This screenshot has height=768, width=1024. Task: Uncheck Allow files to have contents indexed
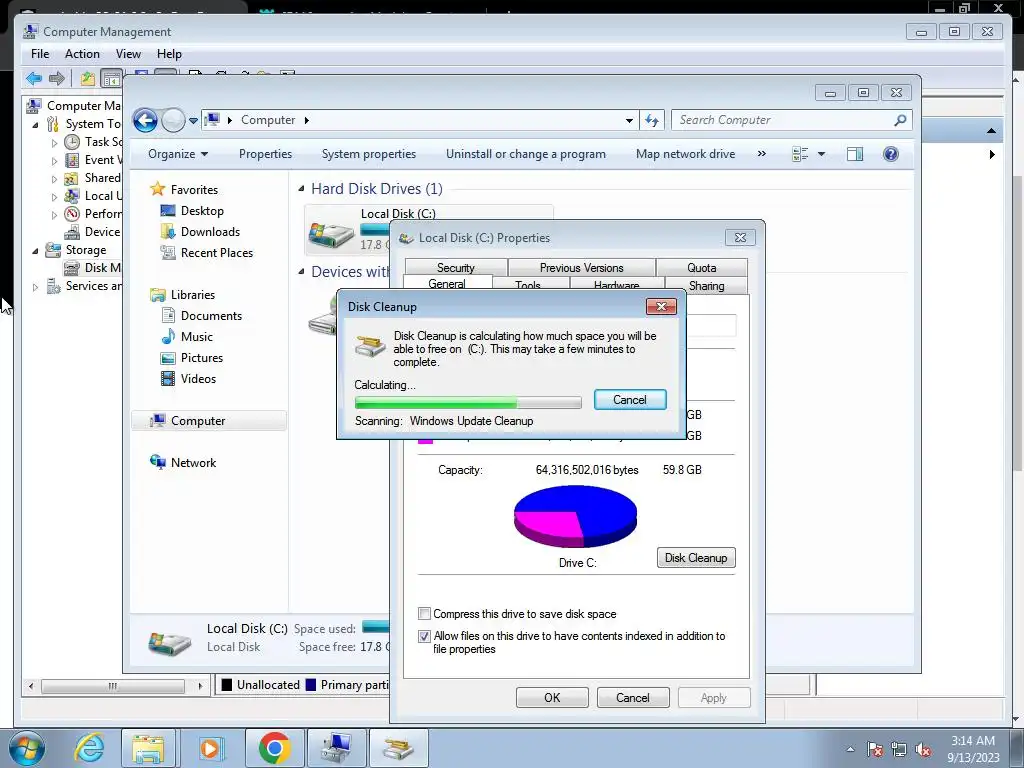click(424, 636)
